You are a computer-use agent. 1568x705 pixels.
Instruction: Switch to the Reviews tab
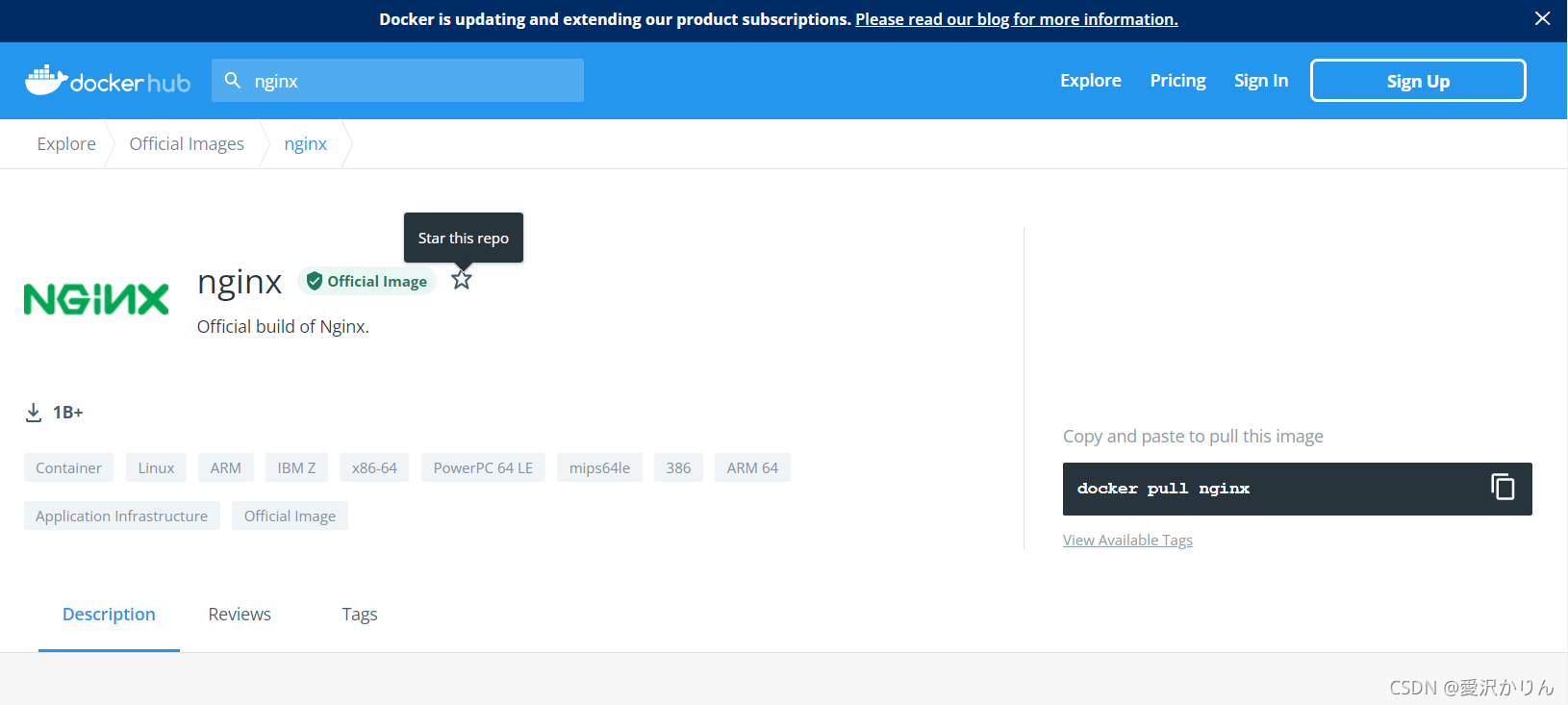240,615
